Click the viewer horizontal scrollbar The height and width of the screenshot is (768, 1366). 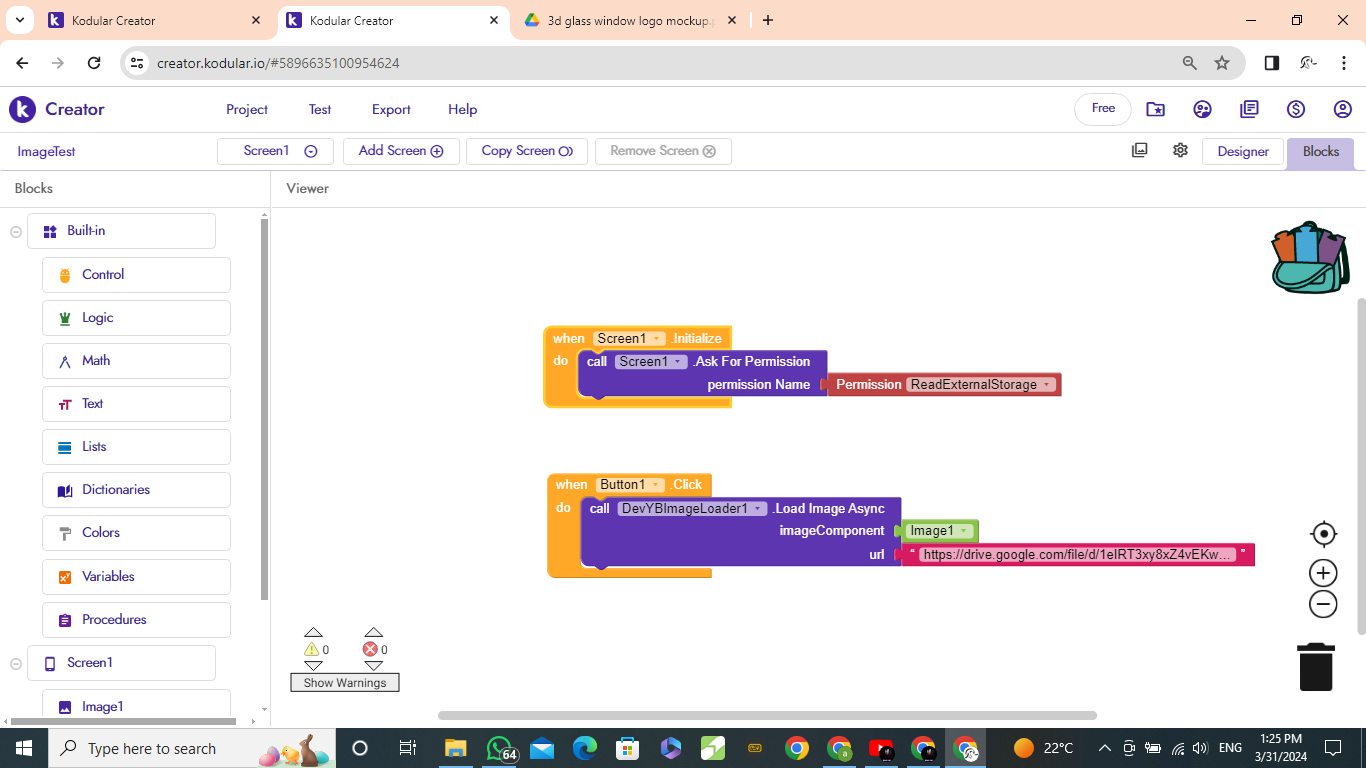[x=767, y=715]
